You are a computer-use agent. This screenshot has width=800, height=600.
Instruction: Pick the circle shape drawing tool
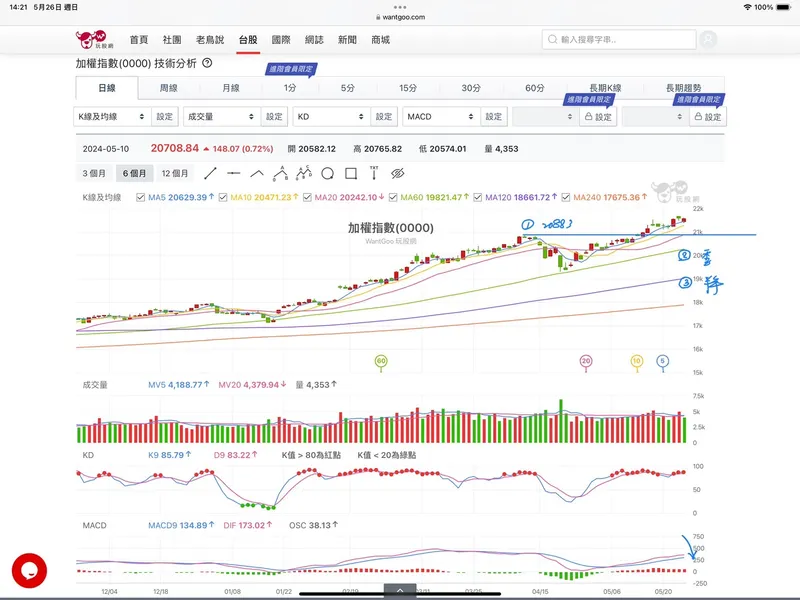[329, 173]
